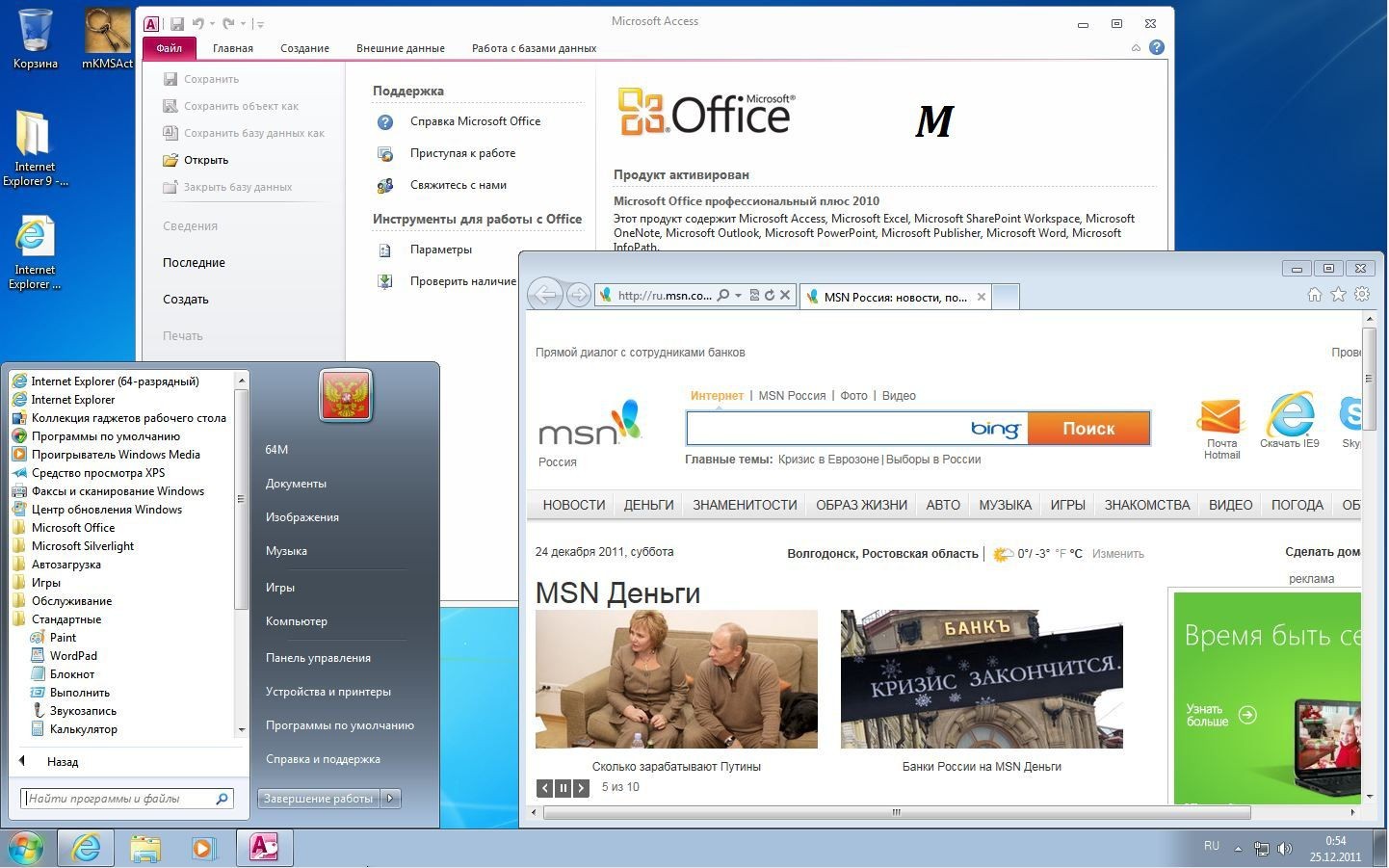
Task: Select MSN Россия IE tab
Action: [x=895, y=297]
